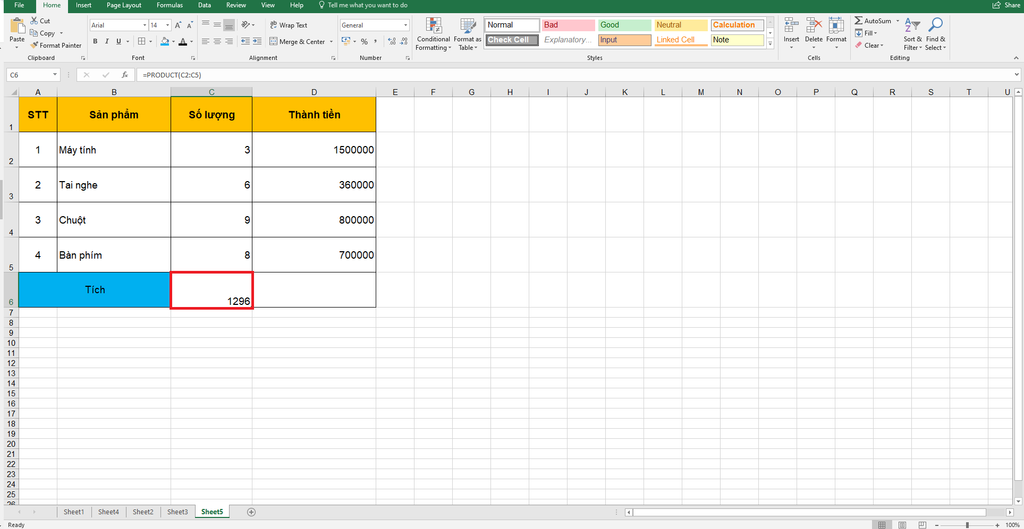
Task: Increase font size with the larger A
Action: [x=178, y=25]
